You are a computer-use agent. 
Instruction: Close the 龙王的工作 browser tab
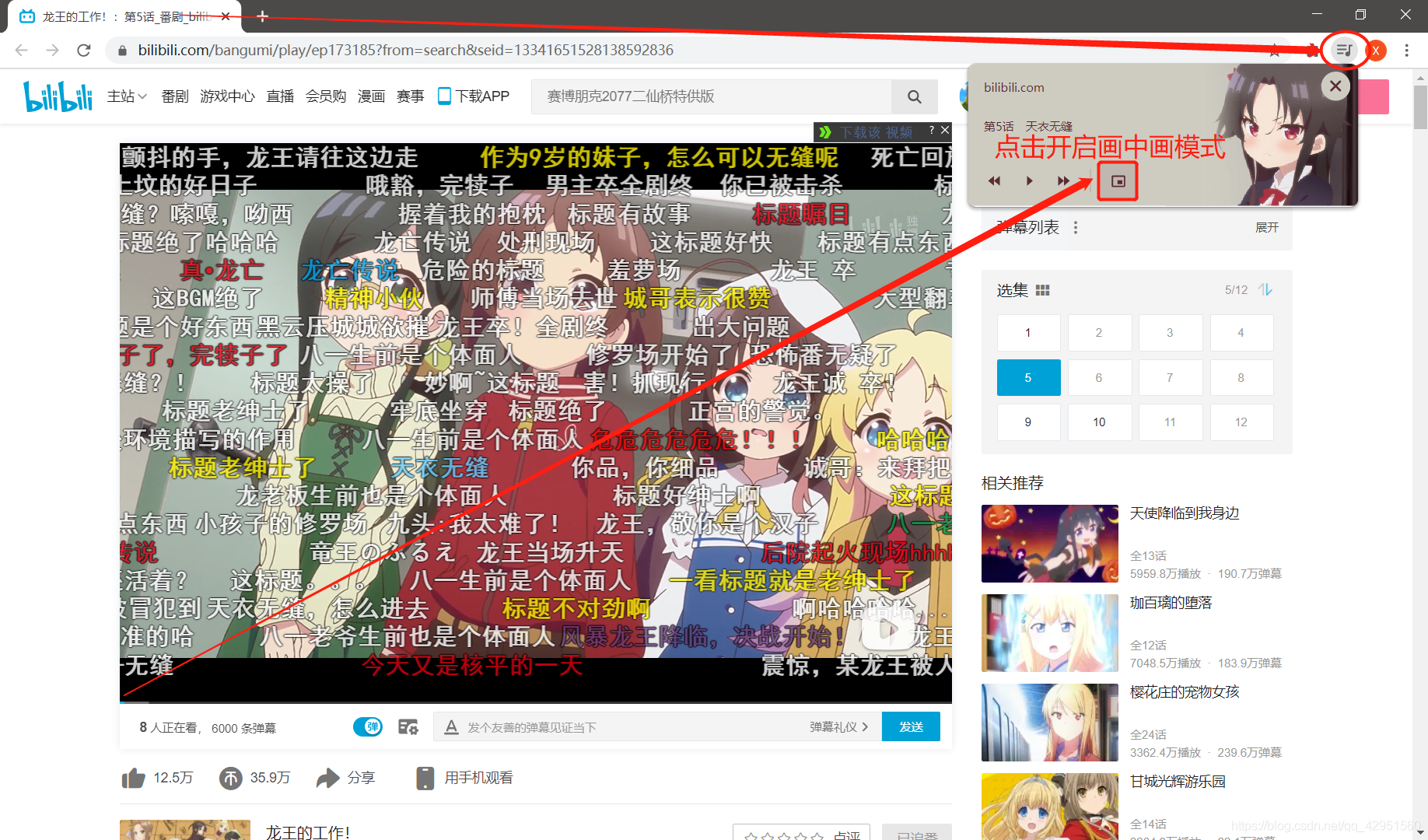click(x=225, y=16)
